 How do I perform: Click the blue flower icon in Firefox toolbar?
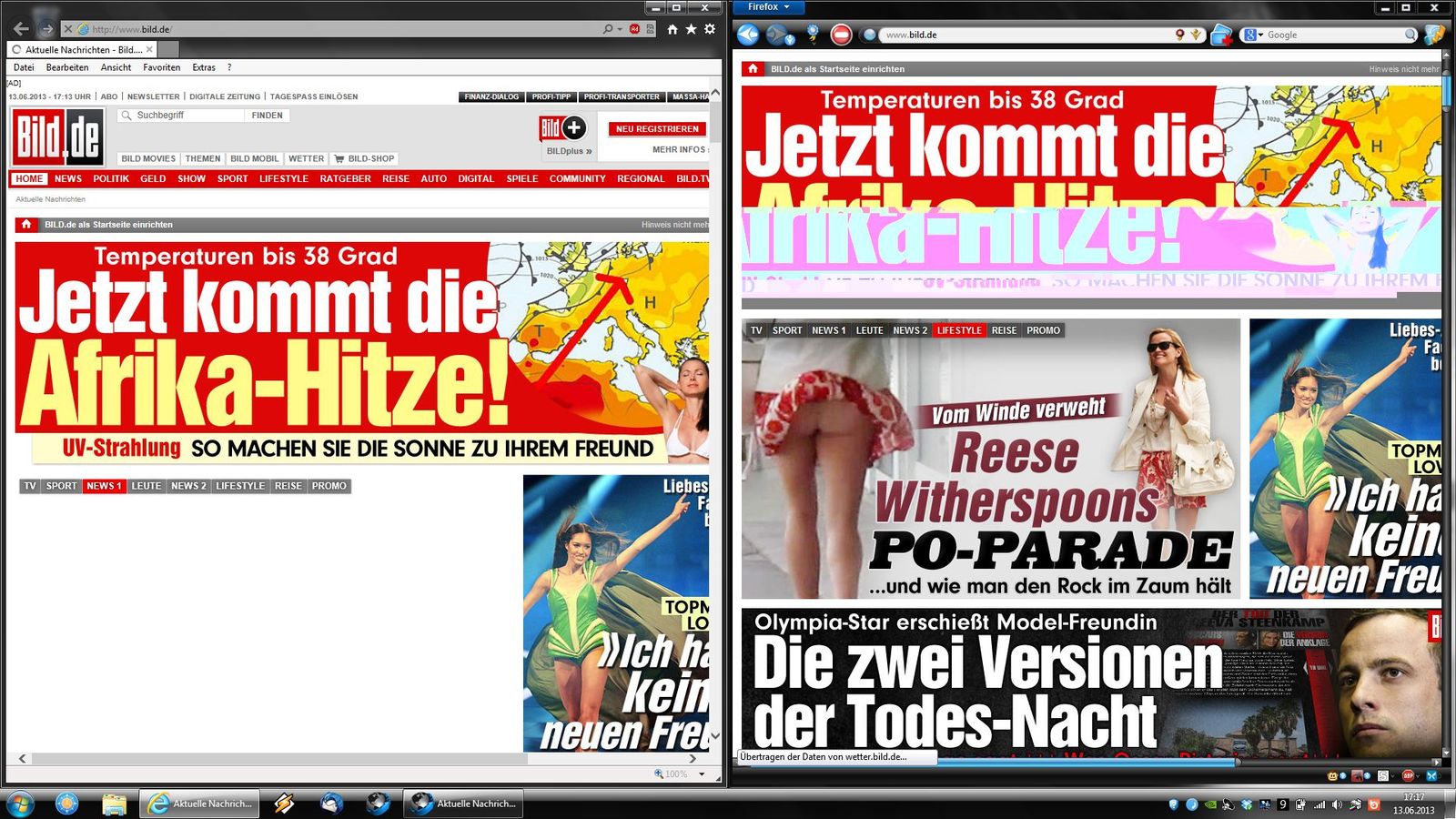point(813,35)
